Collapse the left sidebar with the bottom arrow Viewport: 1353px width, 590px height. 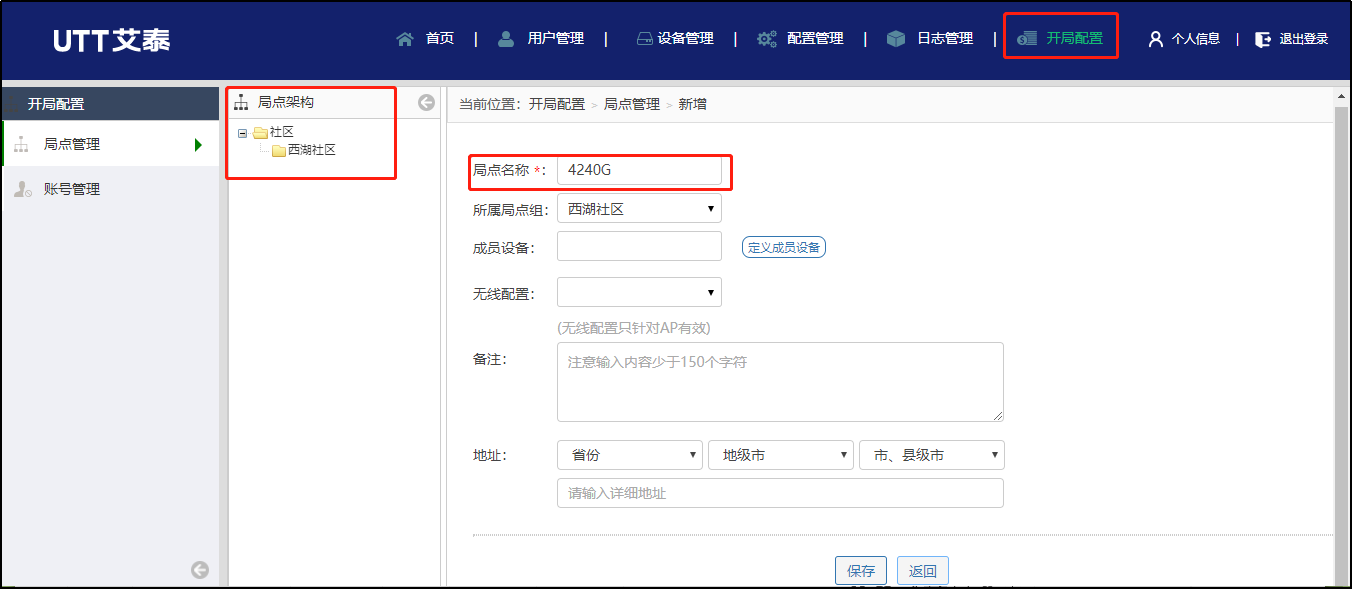200,570
